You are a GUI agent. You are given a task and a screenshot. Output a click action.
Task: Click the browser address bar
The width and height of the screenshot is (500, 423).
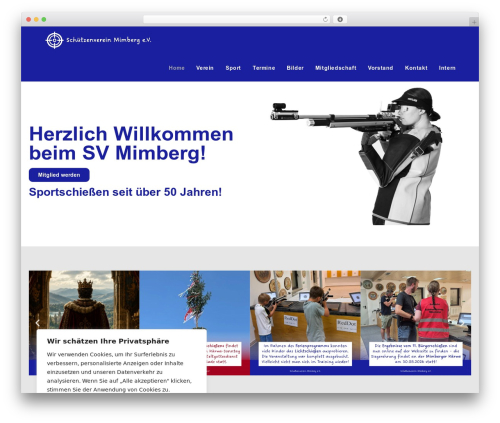(x=237, y=20)
